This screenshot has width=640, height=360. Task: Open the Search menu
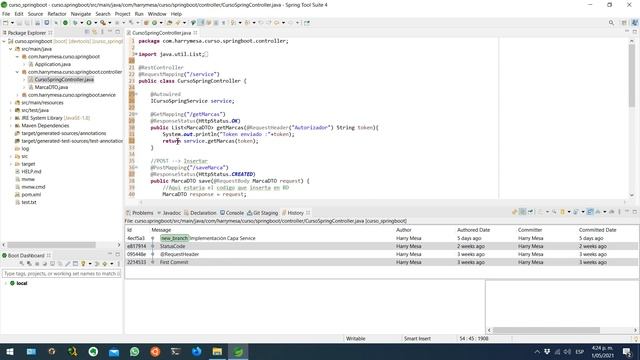(x=103, y=14)
